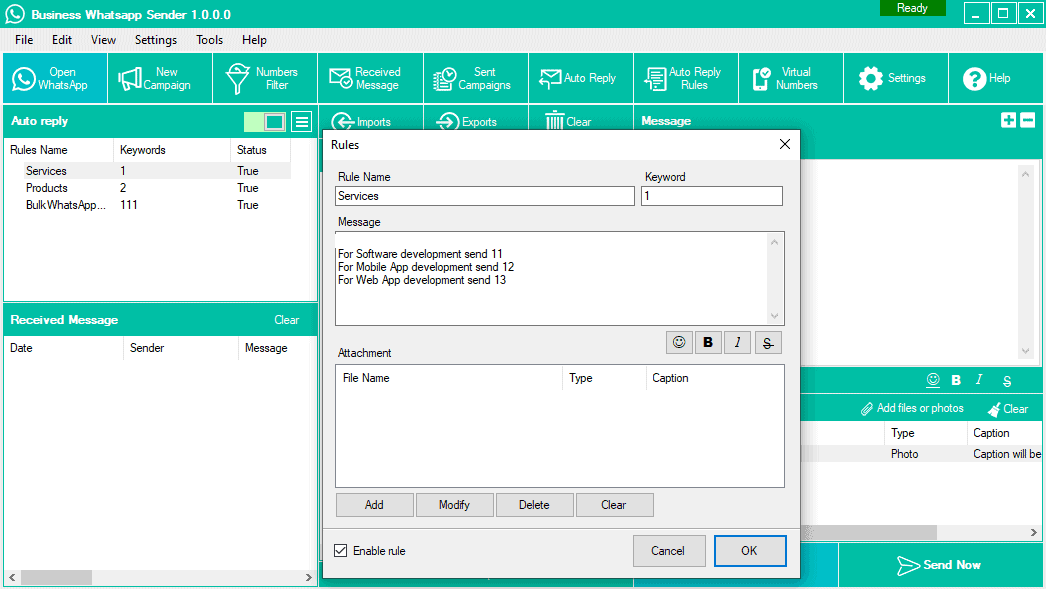This screenshot has width=1046, height=589.
Task: Insert emoji in the Rules message
Action: pyautogui.click(x=679, y=342)
